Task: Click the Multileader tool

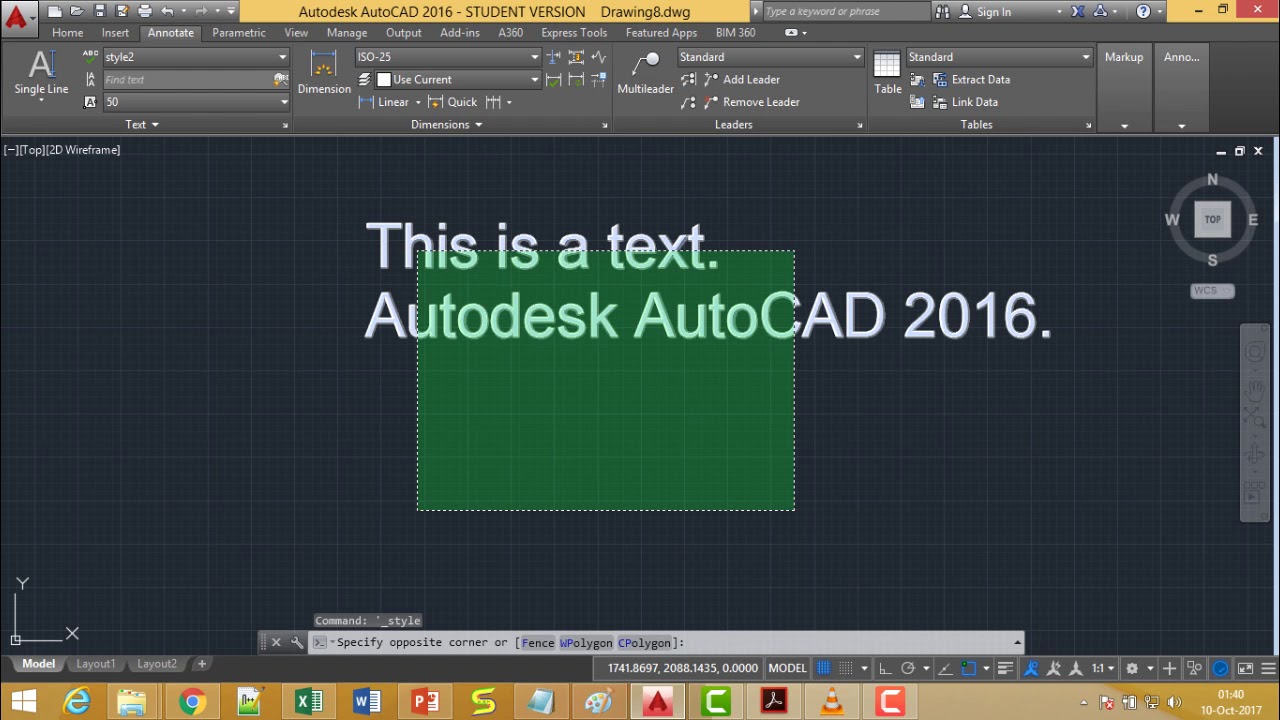Action: pyautogui.click(x=645, y=72)
